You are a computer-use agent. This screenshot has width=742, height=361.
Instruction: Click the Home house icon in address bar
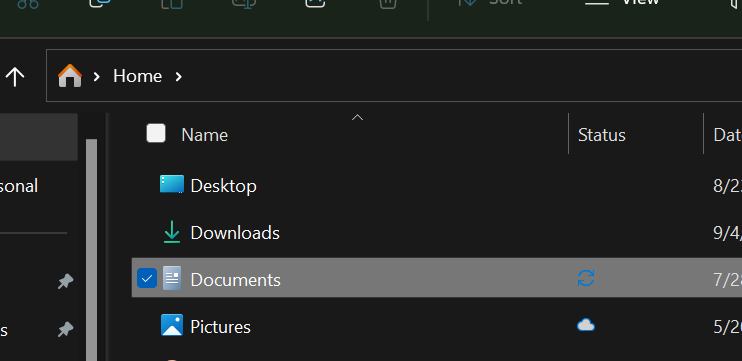pos(70,76)
